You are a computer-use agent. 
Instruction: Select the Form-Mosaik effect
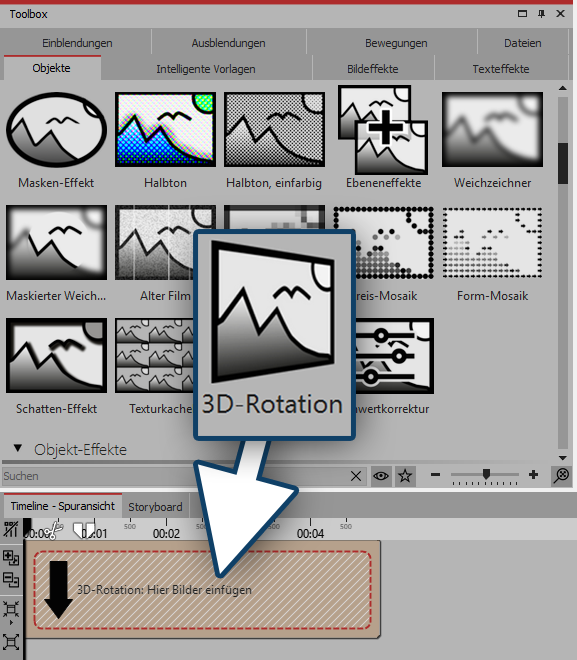(492, 242)
